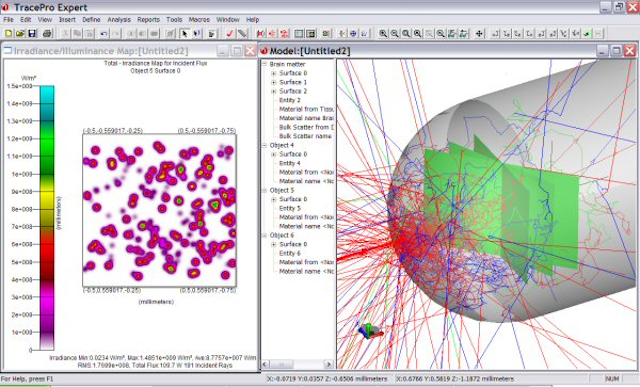Expand Surface 0 under Object 6
Viewport: 640px width, 387px height.
(x=273, y=244)
